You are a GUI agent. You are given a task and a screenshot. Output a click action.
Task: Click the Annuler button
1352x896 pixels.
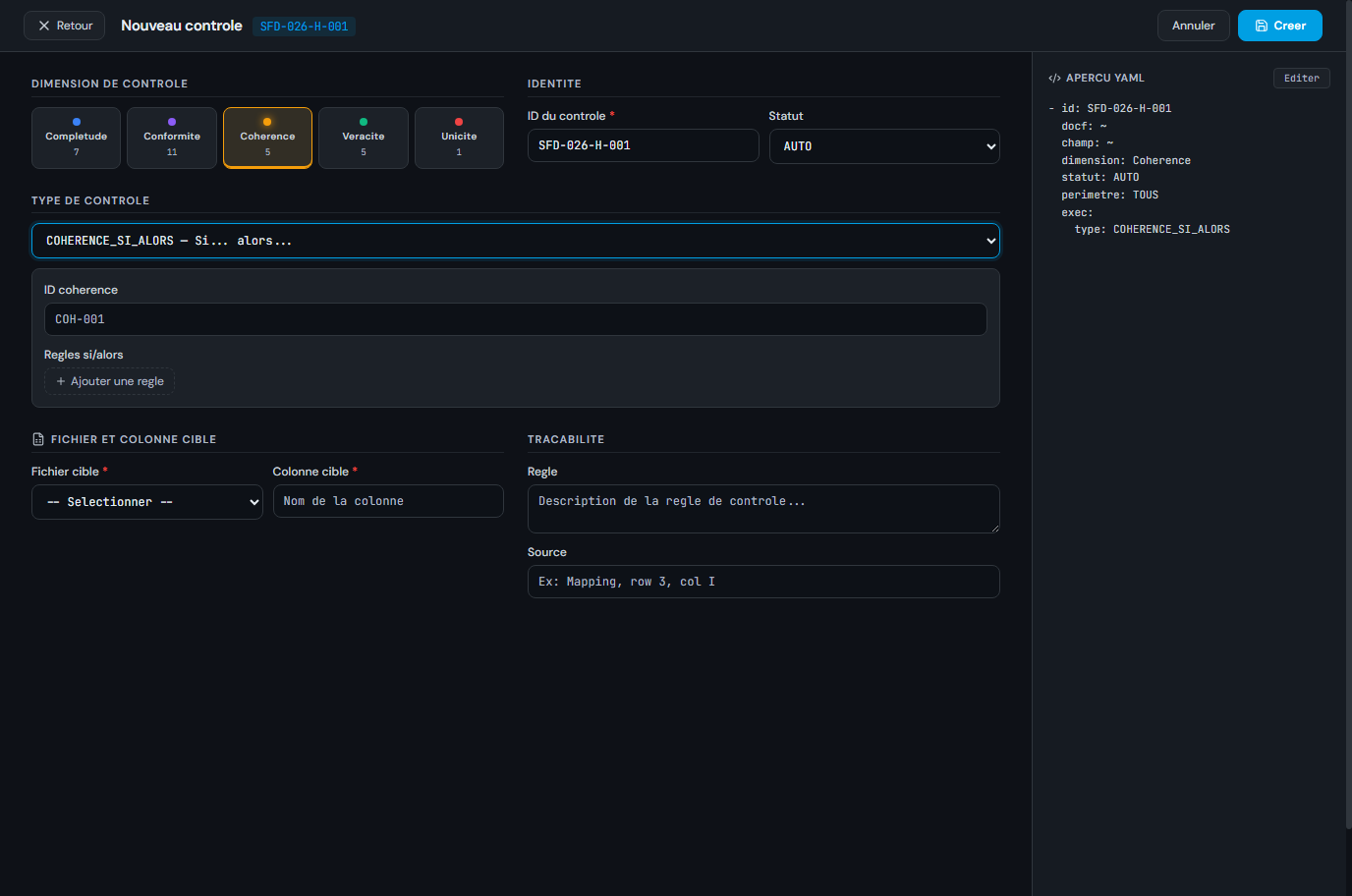coord(1193,26)
